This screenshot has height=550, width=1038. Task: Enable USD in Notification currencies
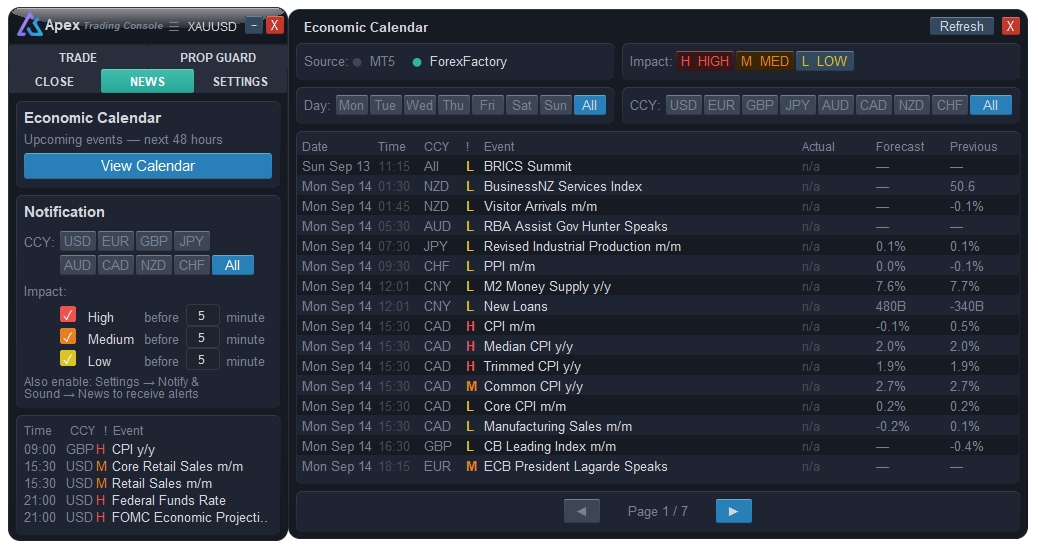pyautogui.click(x=77, y=241)
